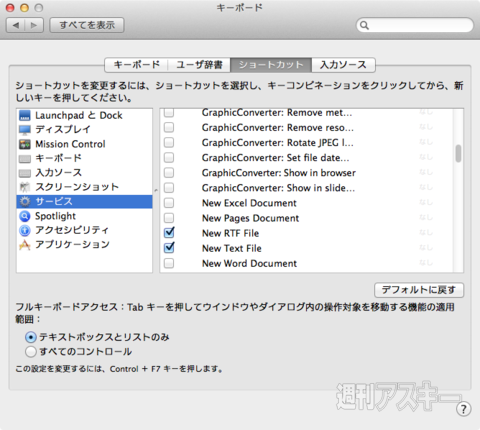This screenshot has height=430, width=480.
Task: Uncheck New RTF File checkbox
Action: click(x=169, y=232)
